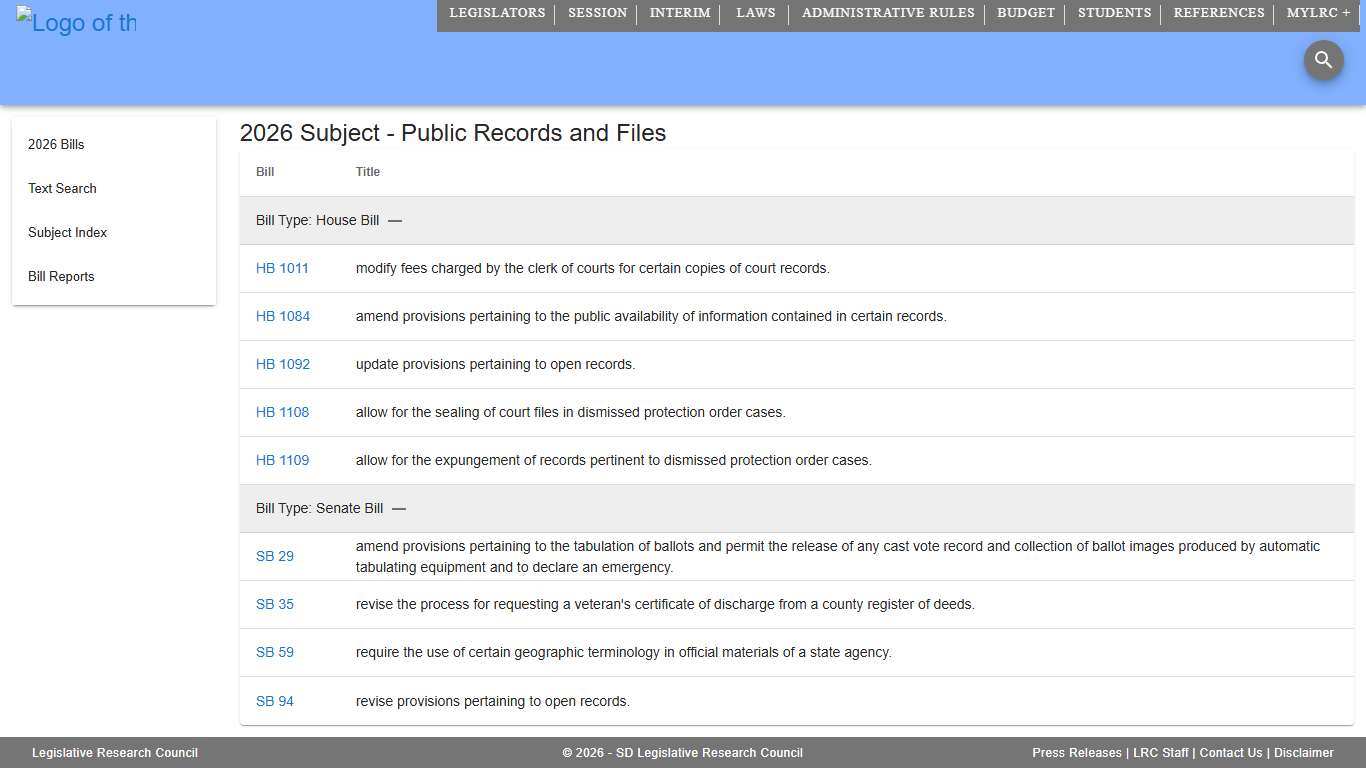Open the SESSION menu
The height and width of the screenshot is (768, 1366).
597,13
